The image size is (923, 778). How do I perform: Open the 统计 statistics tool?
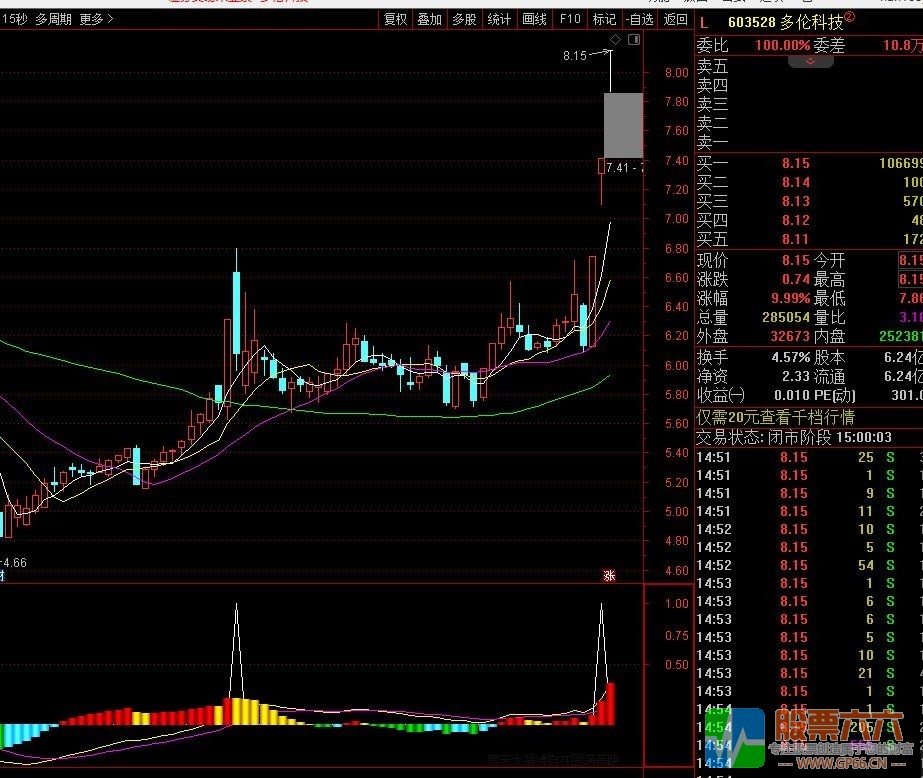pyautogui.click(x=499, y=19)
